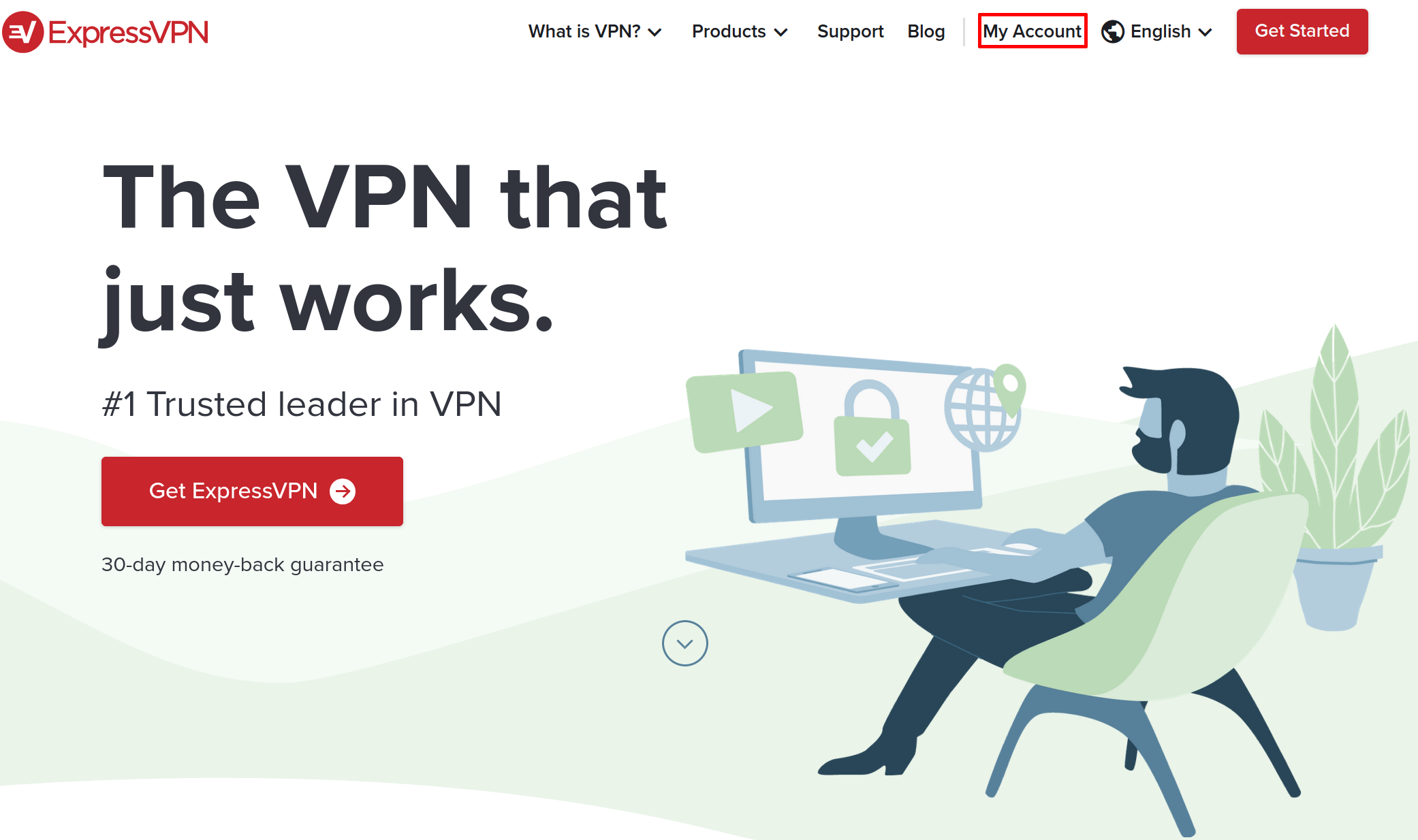
Task: Click the green padlock checkmark illustration
Action: (x=872, y=429)
